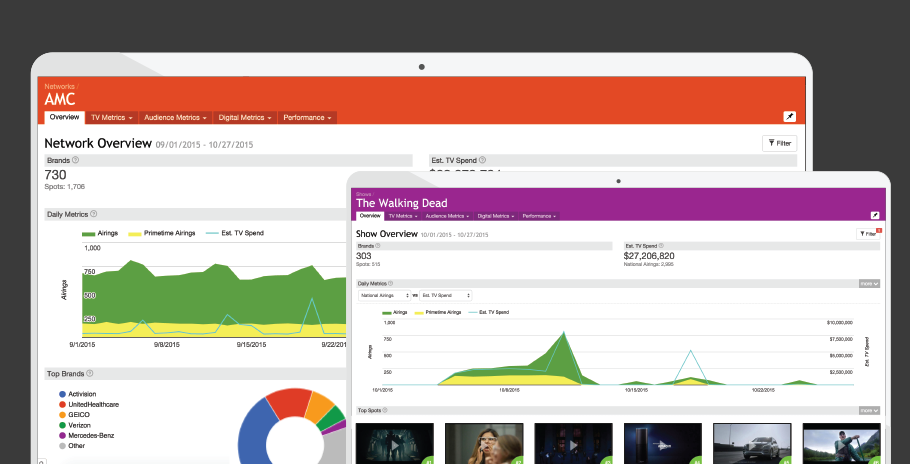The image size is (910, 464).
Task: Open help icon beside Walking Dead Est. TV Spend
Action: (661, 246)
